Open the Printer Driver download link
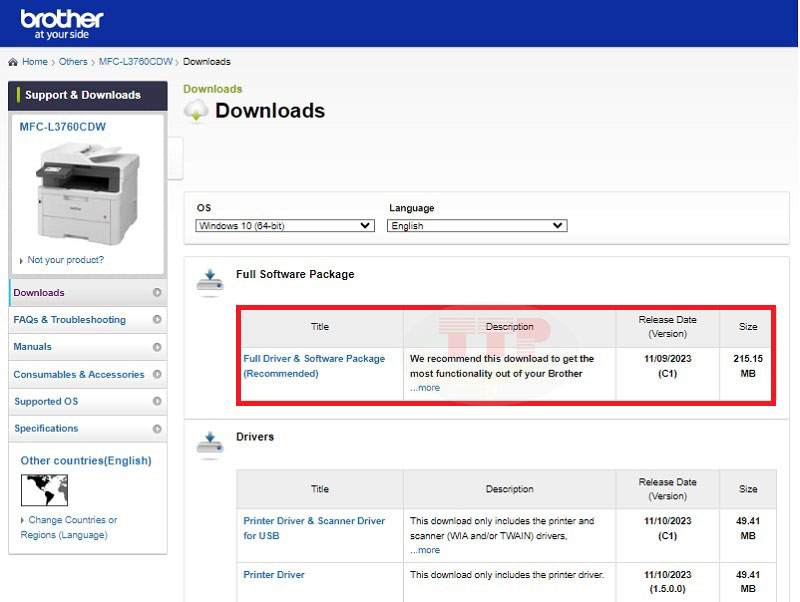Viewport: 800px width, 602px height. coord(273,574)
